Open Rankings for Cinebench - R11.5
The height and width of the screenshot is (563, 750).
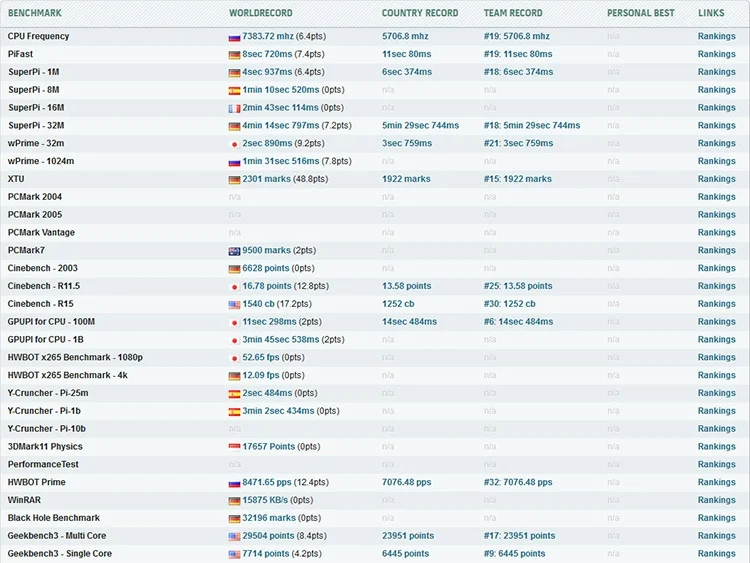(717, 286)
